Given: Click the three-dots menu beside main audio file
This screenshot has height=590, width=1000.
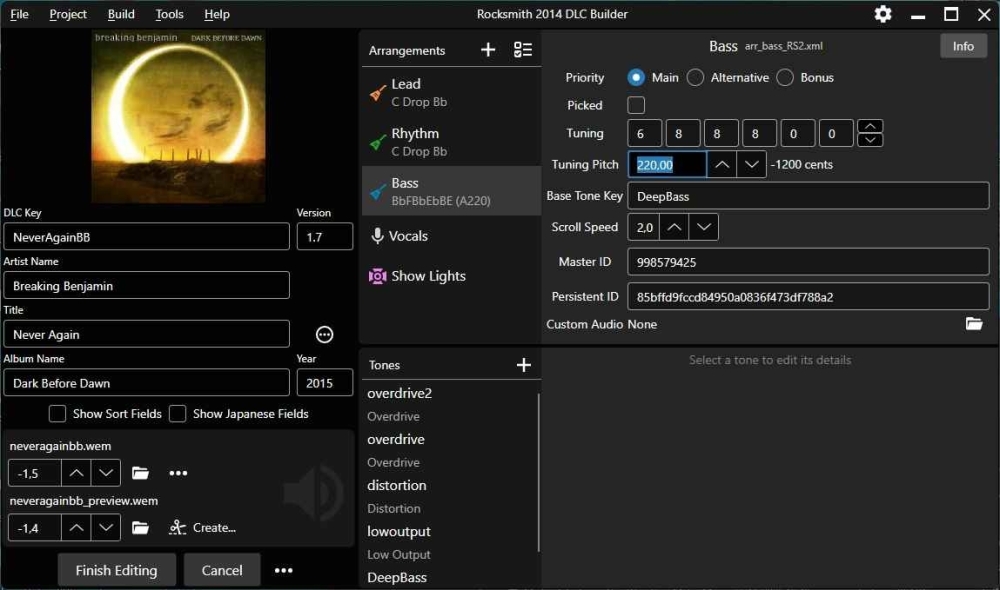Looking at the screenshot, I should [178, 473].
